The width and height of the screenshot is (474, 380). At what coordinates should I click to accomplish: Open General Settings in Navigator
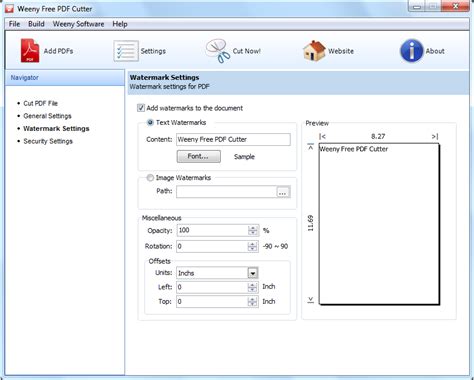[47, 116]
